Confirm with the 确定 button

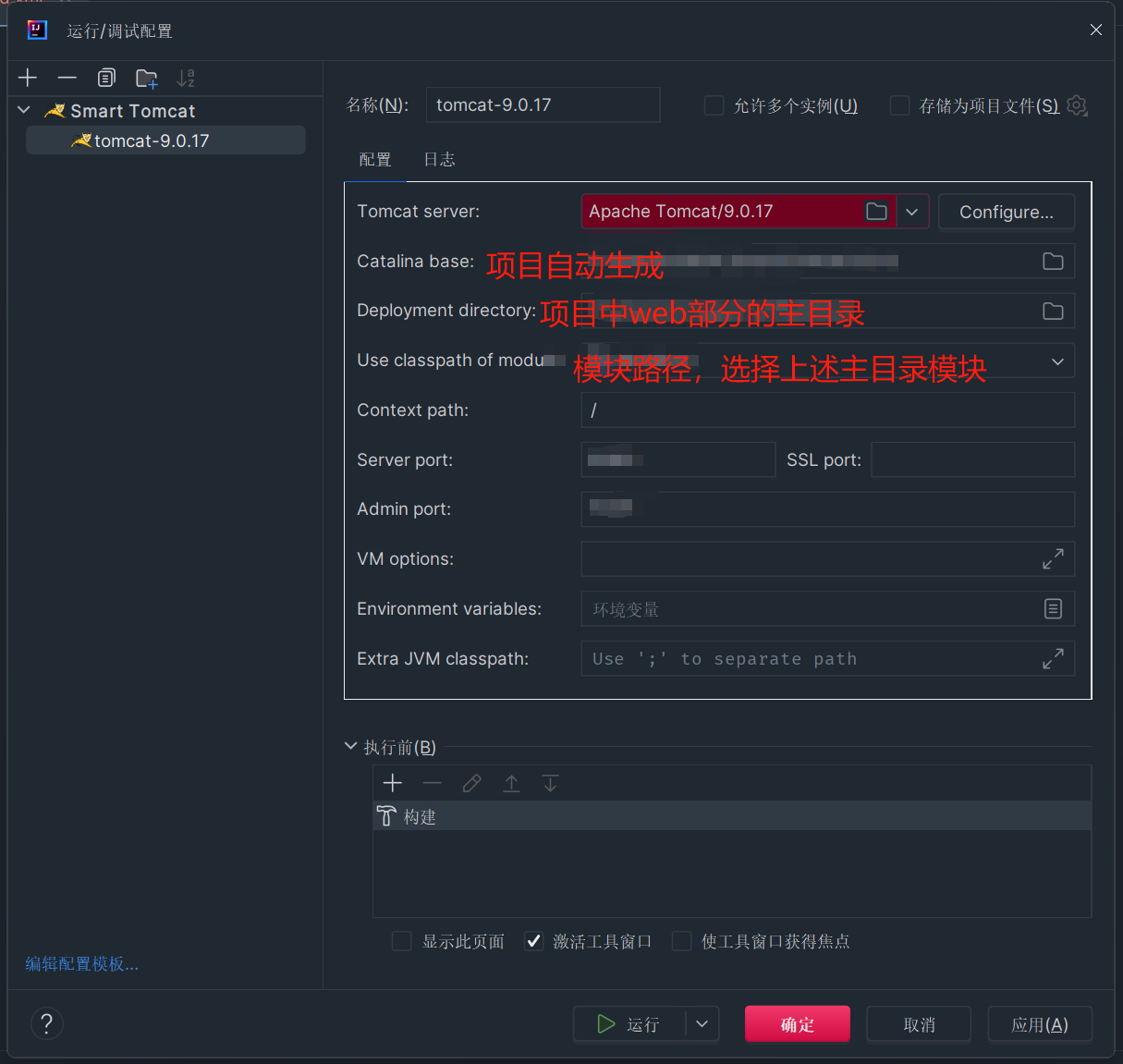click(x=798, y=1023)
